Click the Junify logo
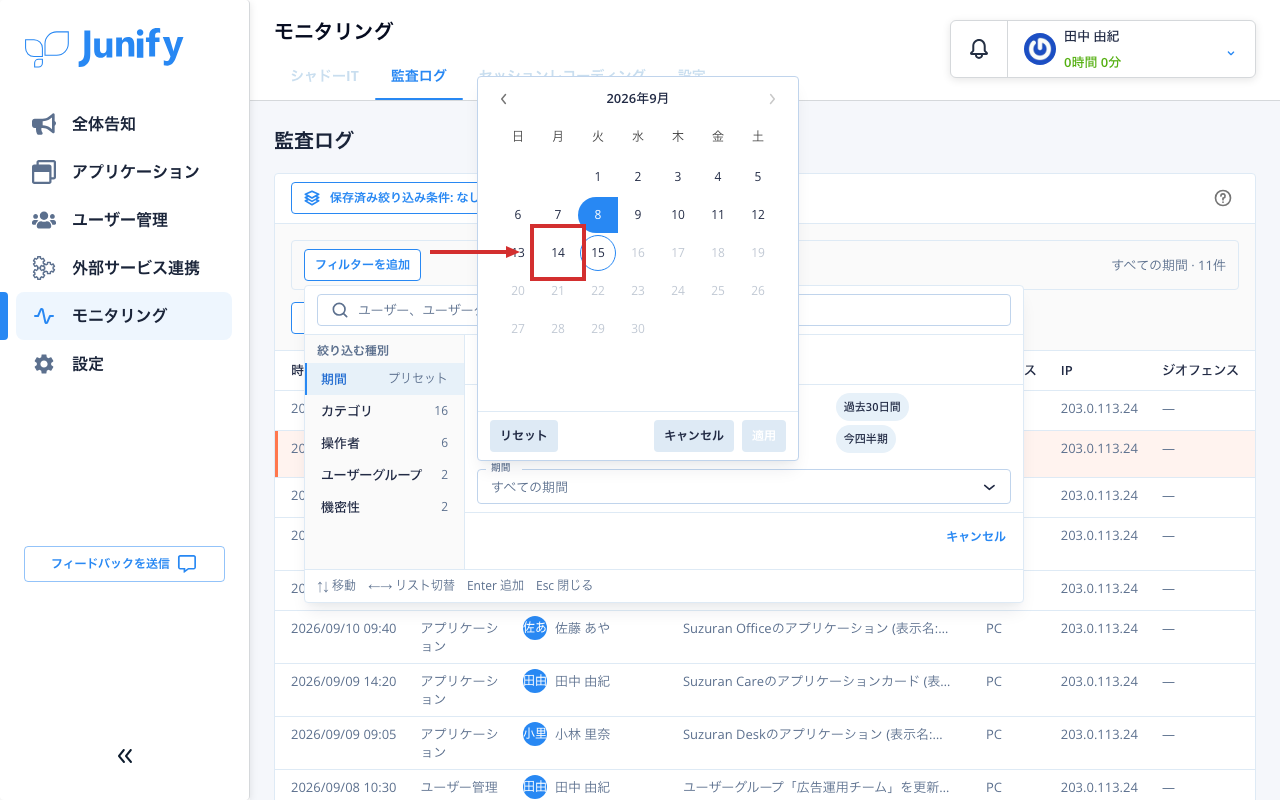Viewport: 1280px width, 800px height. (x=104, y=47)
